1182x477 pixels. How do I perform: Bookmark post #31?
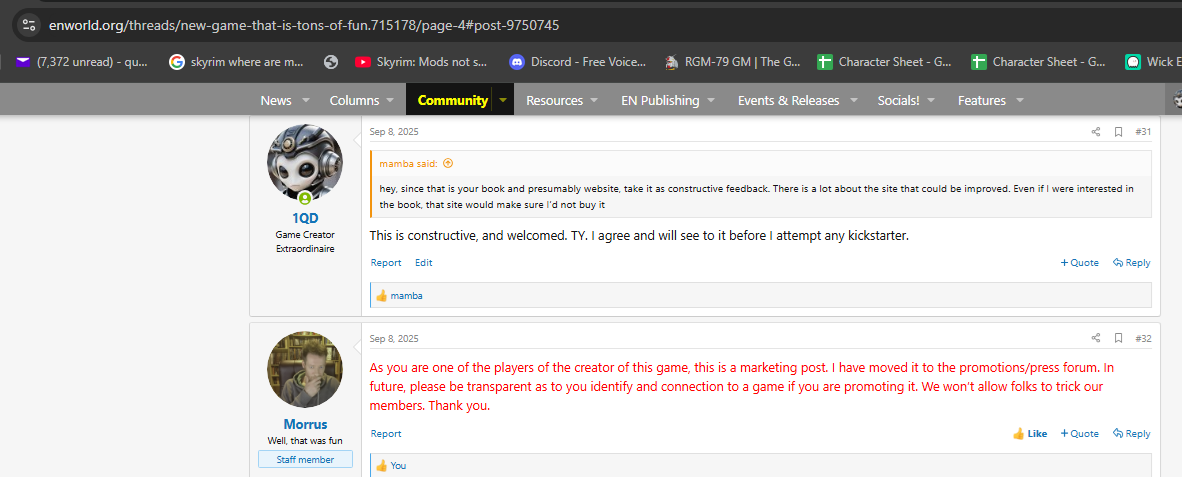pos(1118,132)
